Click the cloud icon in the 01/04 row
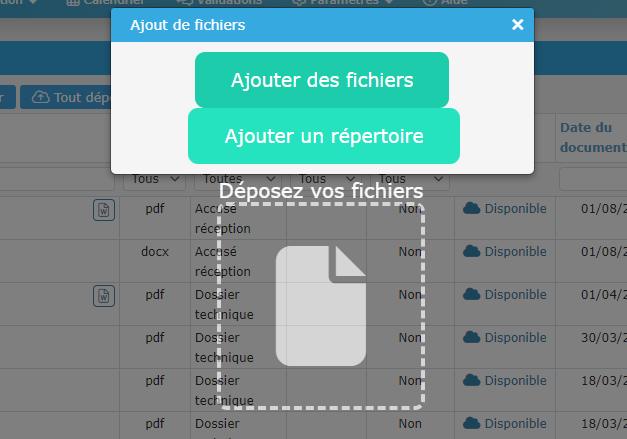 pos(472,294)
